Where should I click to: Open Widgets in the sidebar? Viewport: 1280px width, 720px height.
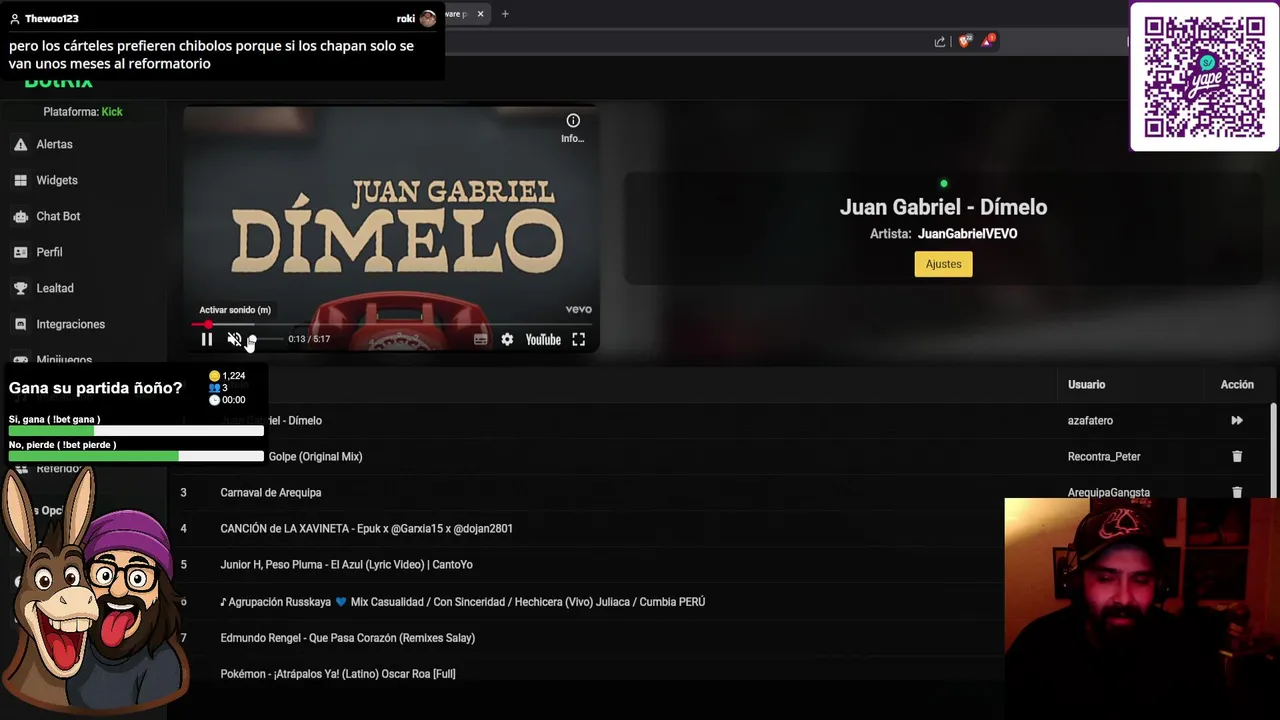pyautogui.click(x=56, y=180)
